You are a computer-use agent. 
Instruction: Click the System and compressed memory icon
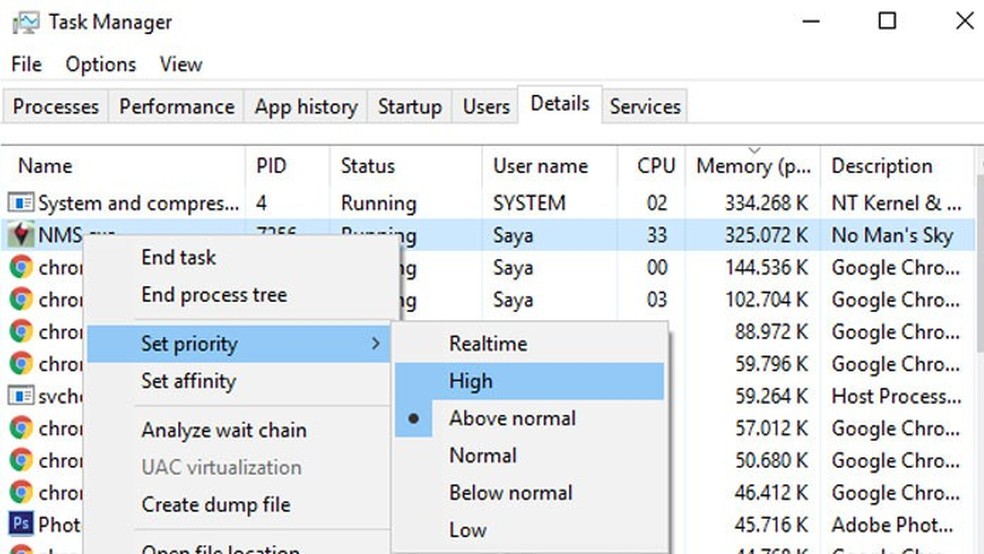pos(21,203)
